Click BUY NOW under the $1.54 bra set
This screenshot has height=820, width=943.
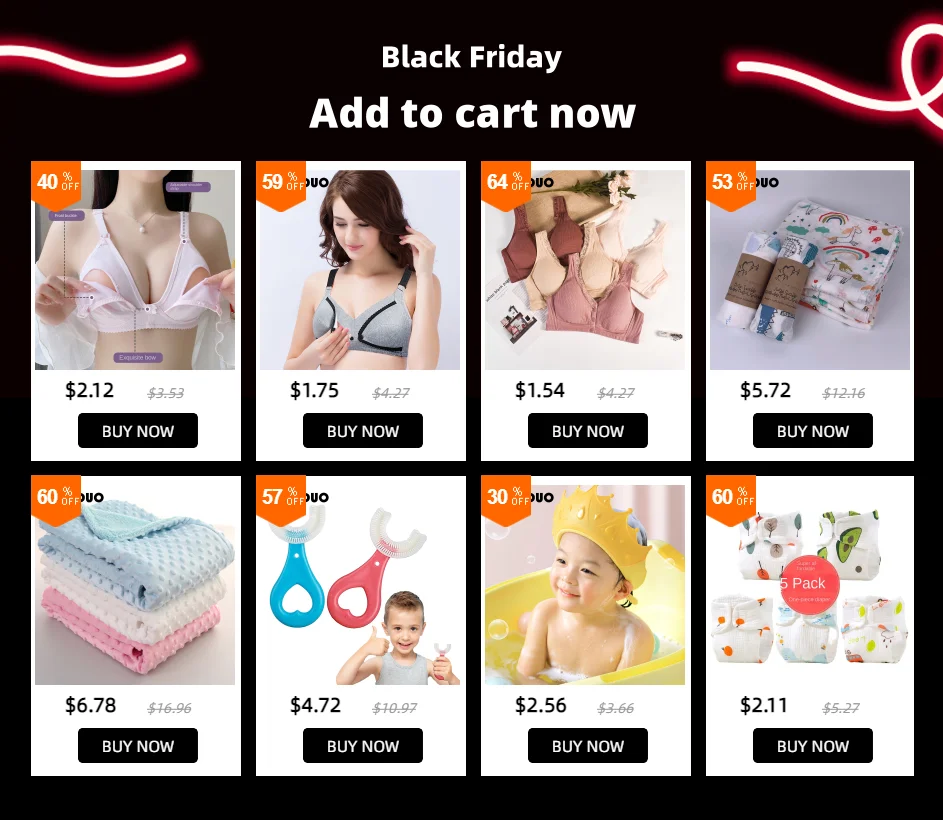click(x=588, y=430)
